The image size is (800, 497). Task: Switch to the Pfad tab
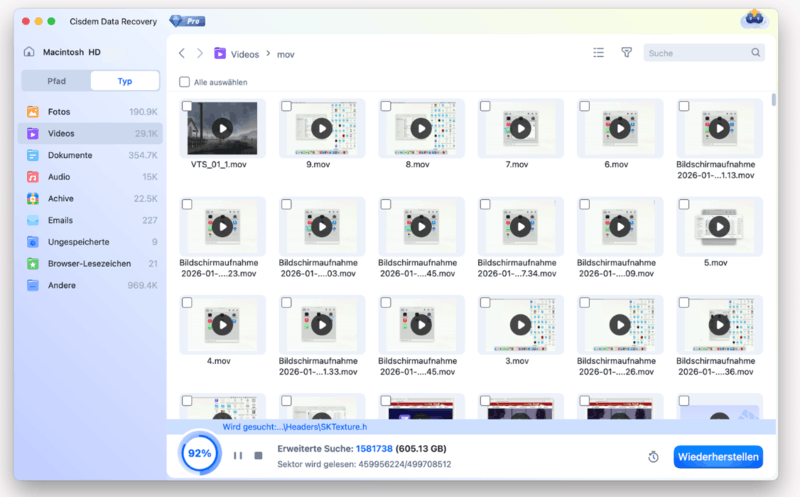(x=57, y=81)
